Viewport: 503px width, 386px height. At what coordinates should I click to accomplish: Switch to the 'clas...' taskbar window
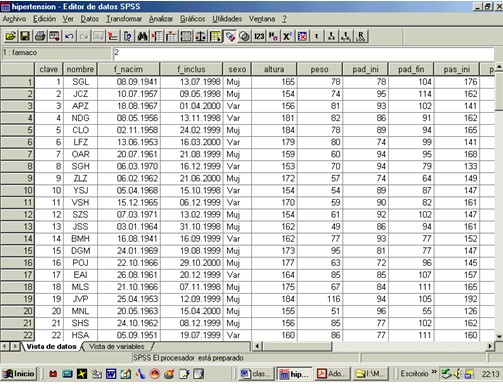point(256,374)
